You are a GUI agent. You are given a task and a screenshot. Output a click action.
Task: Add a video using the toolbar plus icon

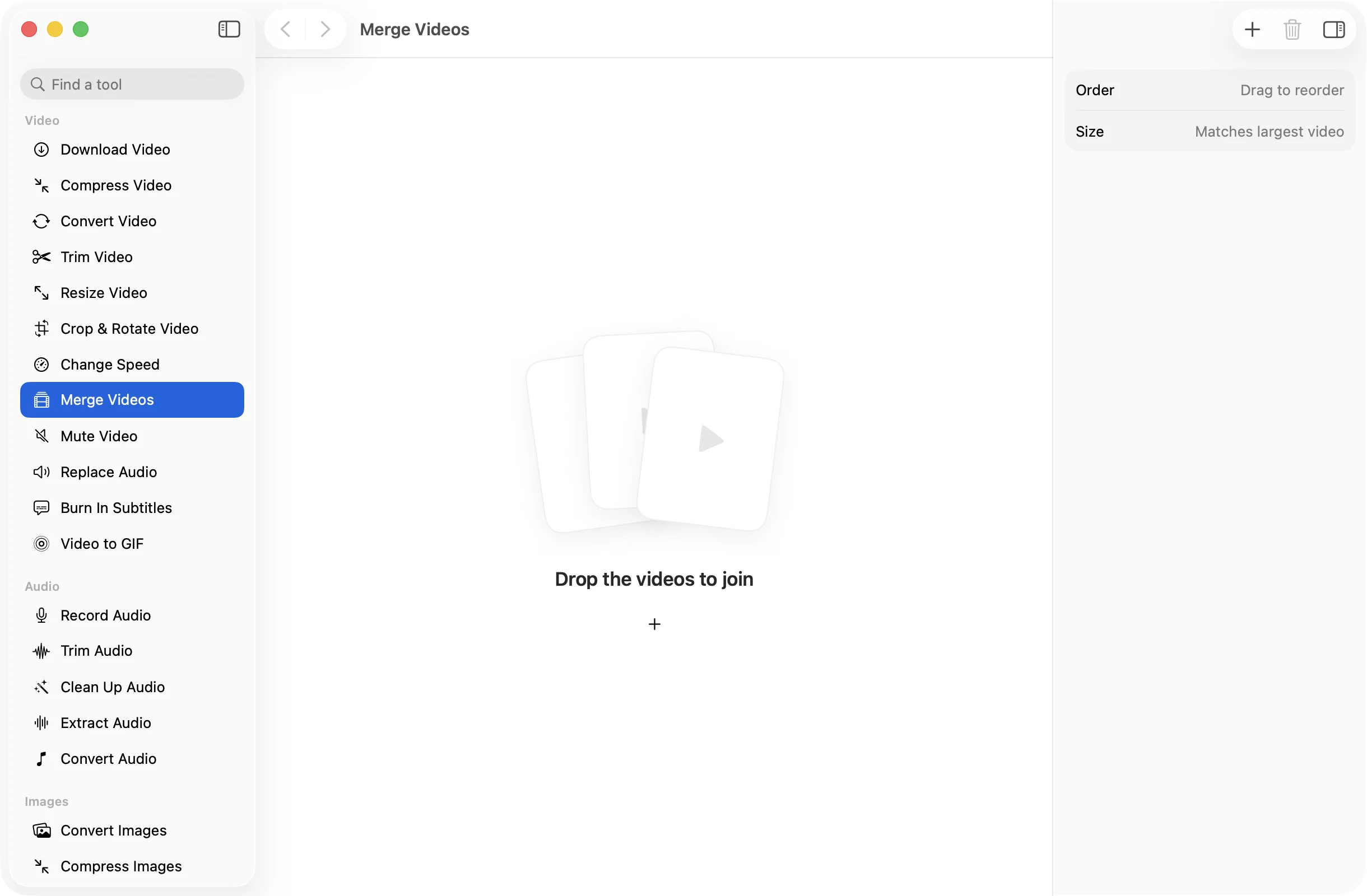(x=1252, y=29)
